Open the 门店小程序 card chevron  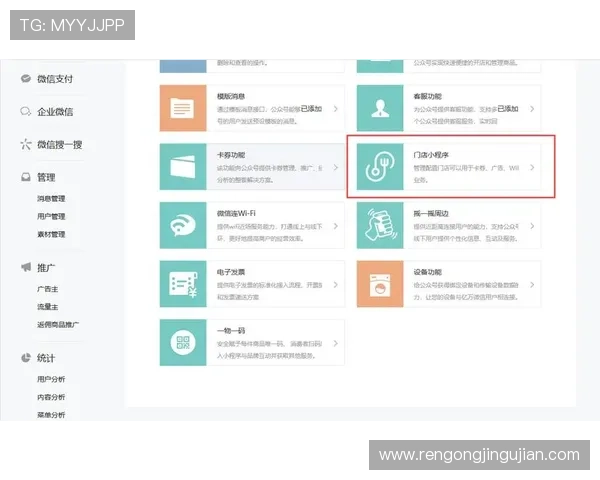[x=532, y=168]
